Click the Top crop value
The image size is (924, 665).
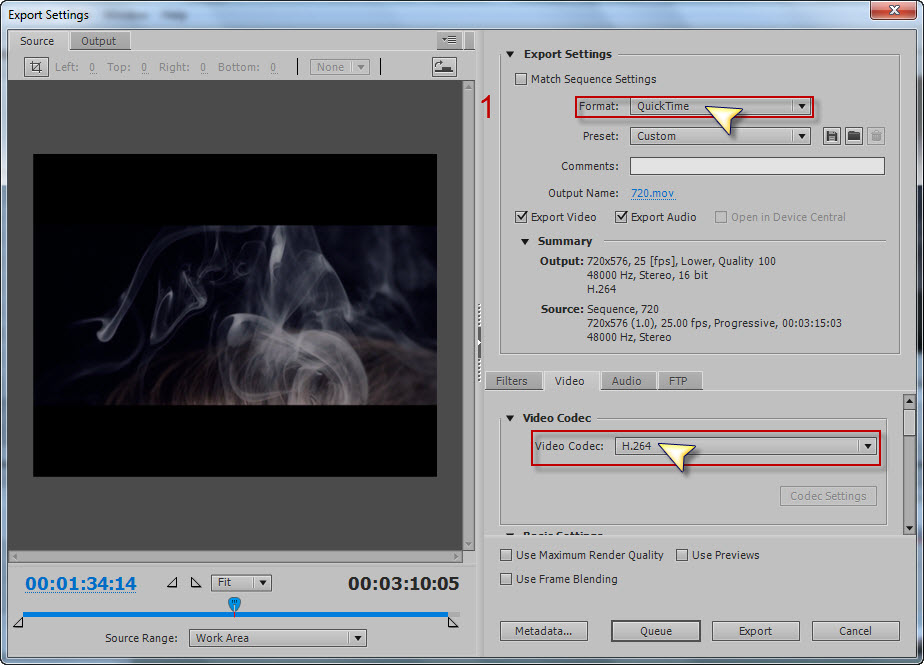(x=144, y=68)
